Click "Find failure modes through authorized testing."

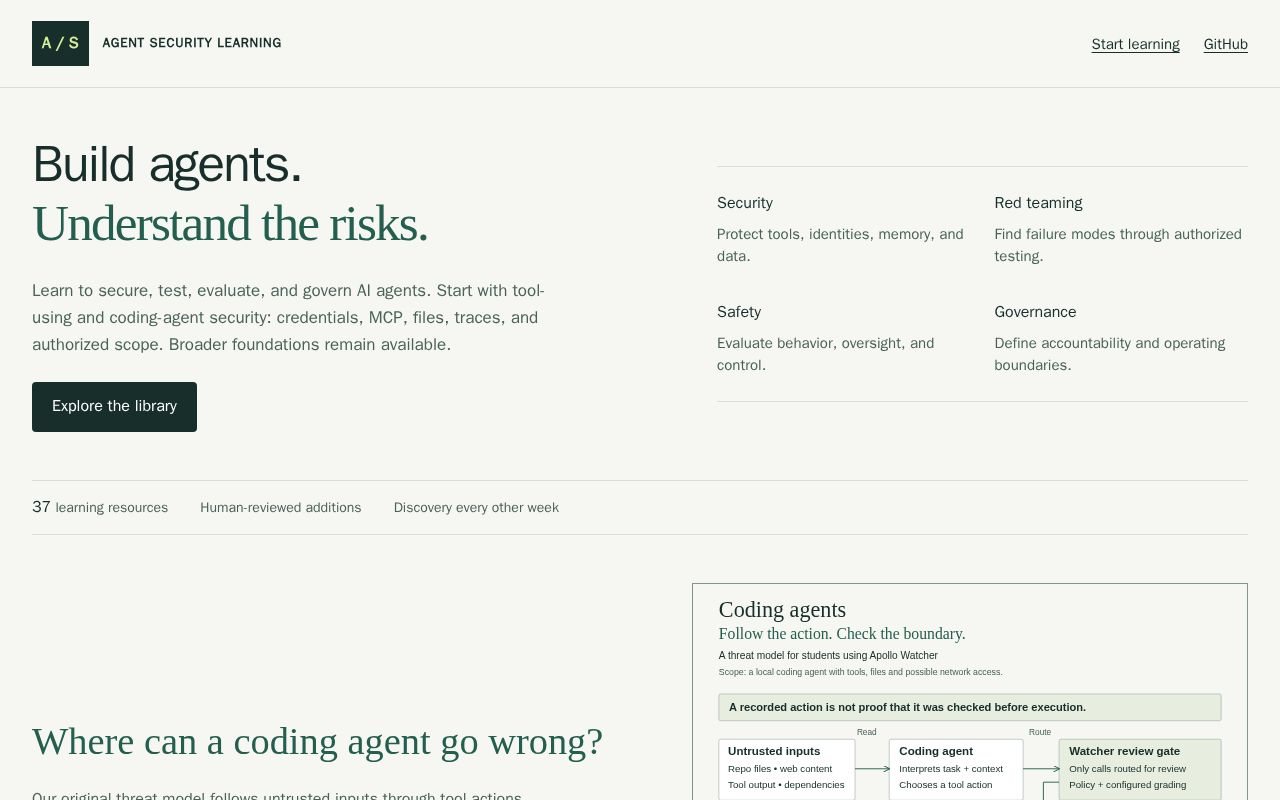(1118, 245)
